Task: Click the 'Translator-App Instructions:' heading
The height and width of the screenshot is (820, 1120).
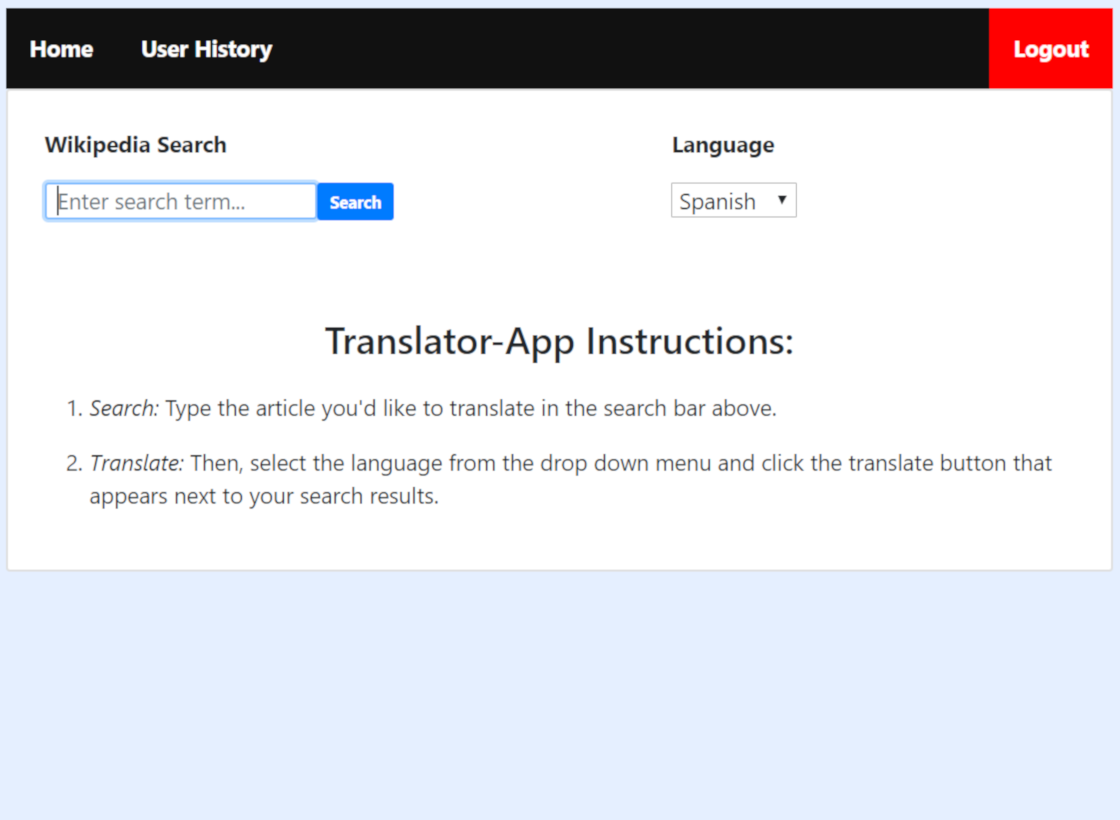Action: (559, 341)
